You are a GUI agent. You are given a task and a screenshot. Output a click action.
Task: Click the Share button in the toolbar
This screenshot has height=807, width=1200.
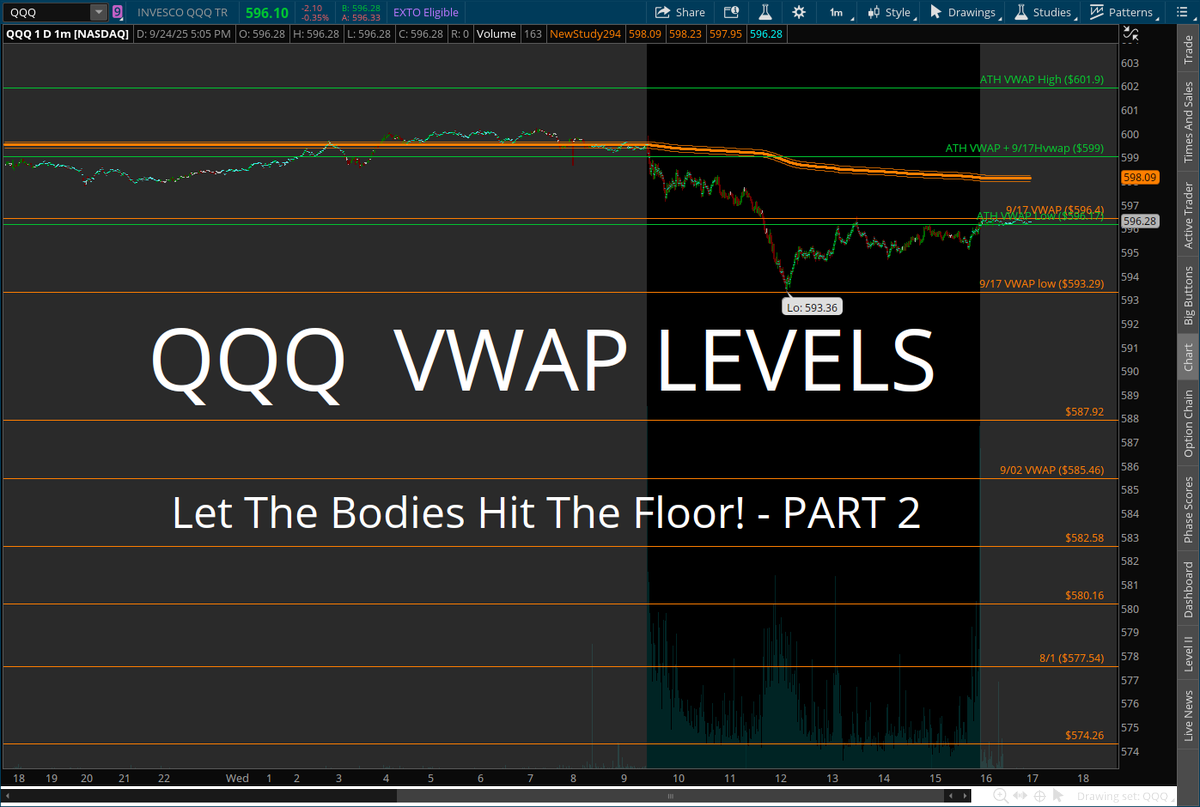pyautogui.click(x=680, y=12)
